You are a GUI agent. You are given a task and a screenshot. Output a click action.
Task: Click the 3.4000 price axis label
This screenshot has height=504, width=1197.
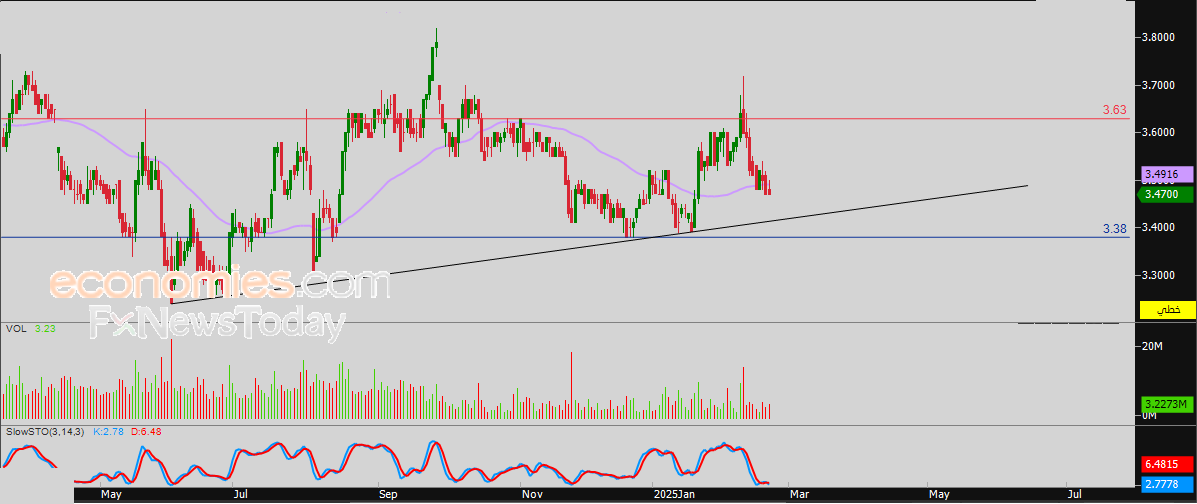pyautogui.click(x=1157, y=228)
